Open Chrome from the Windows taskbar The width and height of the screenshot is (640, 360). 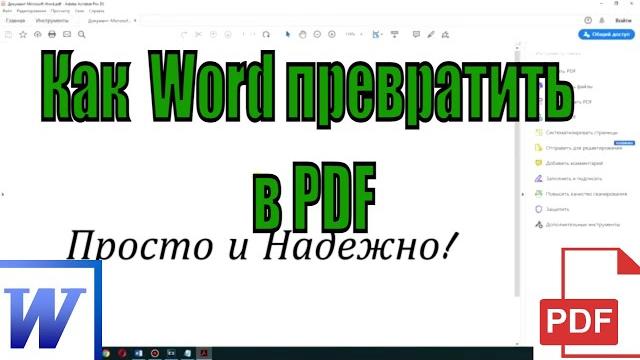(x=106, y=353)
